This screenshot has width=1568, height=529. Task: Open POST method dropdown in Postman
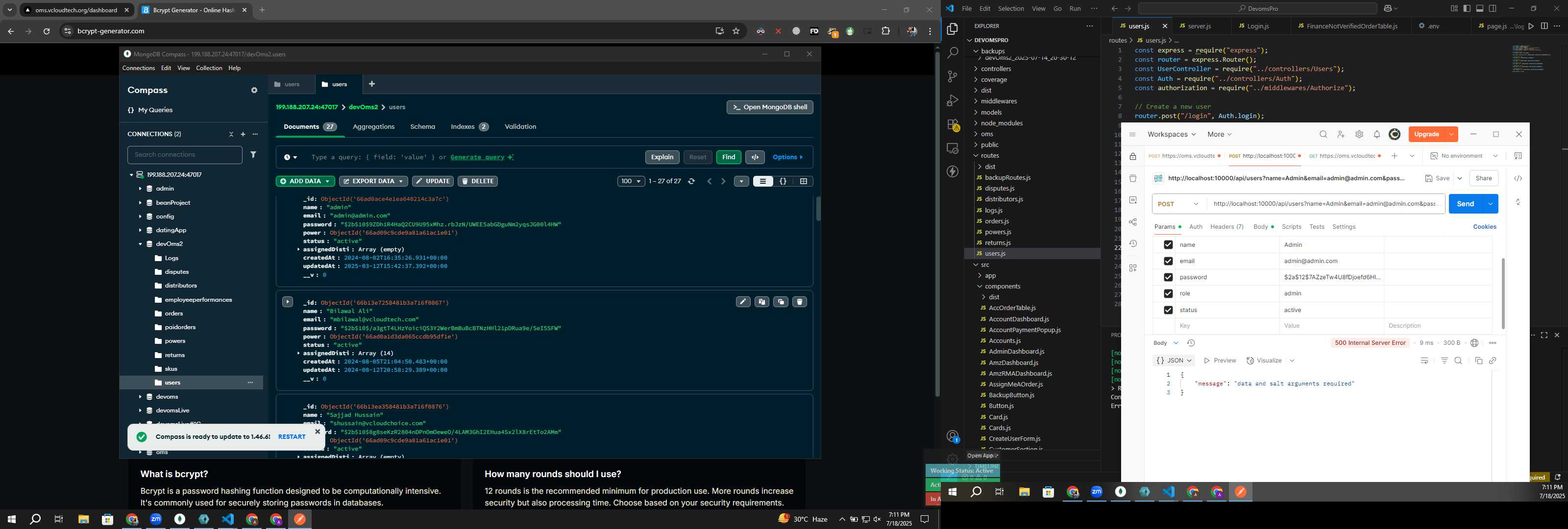click(1178, 204)
